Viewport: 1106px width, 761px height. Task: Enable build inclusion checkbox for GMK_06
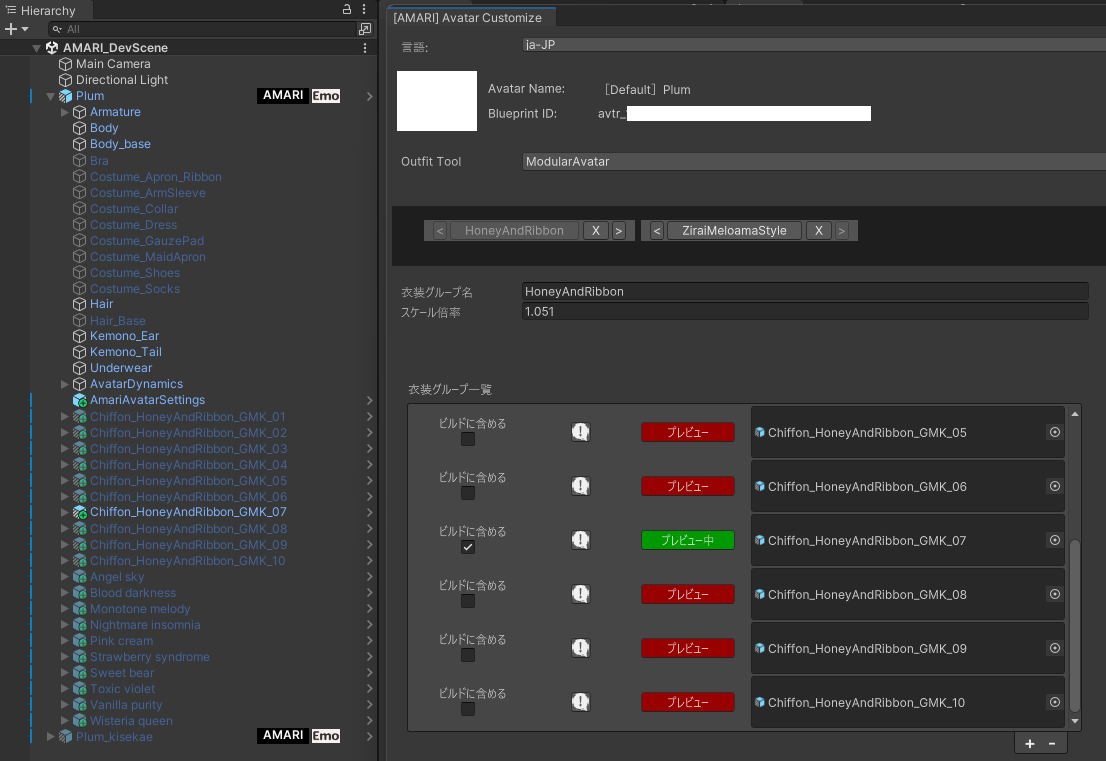point(468,493)
